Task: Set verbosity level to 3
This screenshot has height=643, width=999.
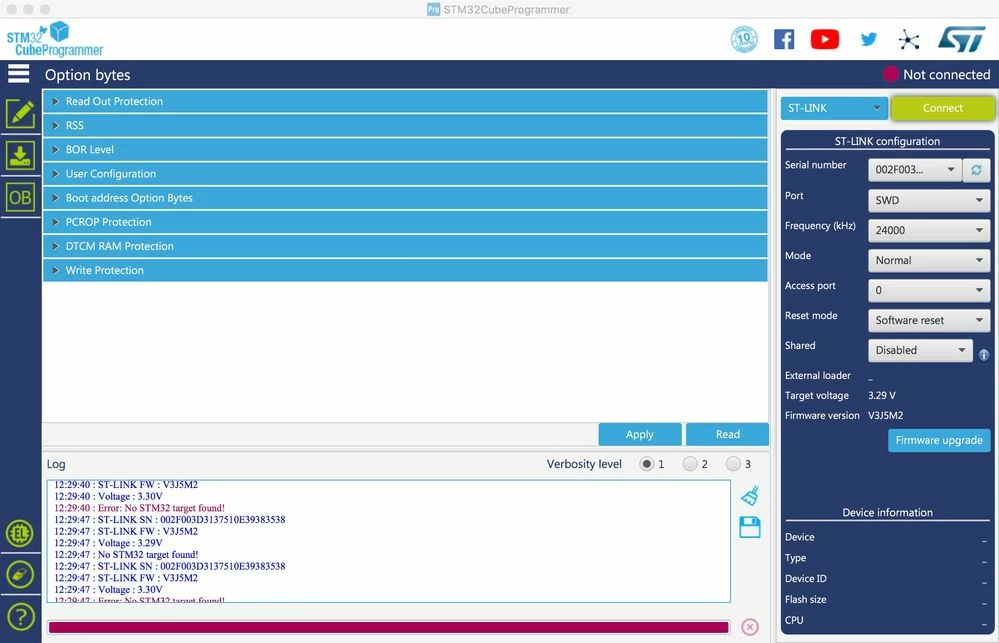Action: point(733,464)
